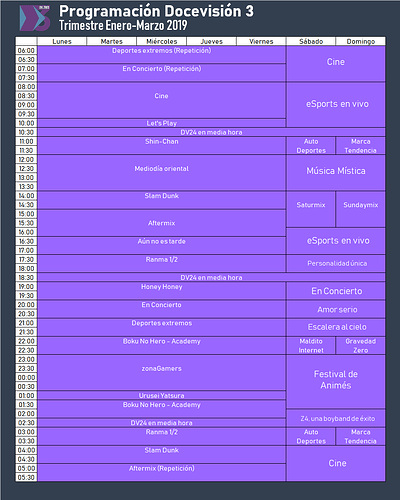This screenshot has width=400, height=500.
Task: Click the 22:00 Boku No Hero - Academy block
Action: [162, 345]
